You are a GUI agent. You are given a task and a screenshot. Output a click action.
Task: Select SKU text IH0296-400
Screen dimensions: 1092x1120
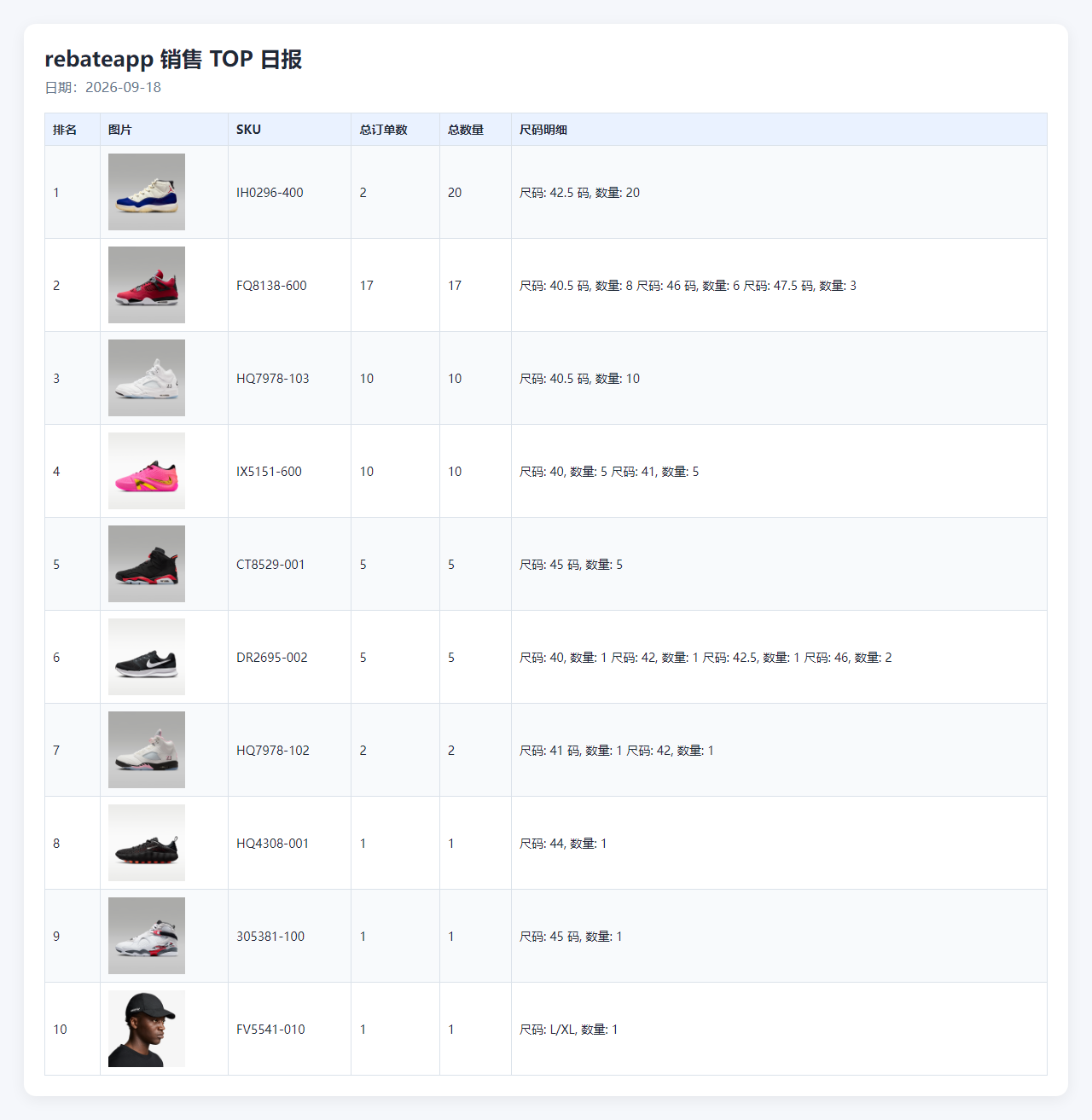click(270, 193)
